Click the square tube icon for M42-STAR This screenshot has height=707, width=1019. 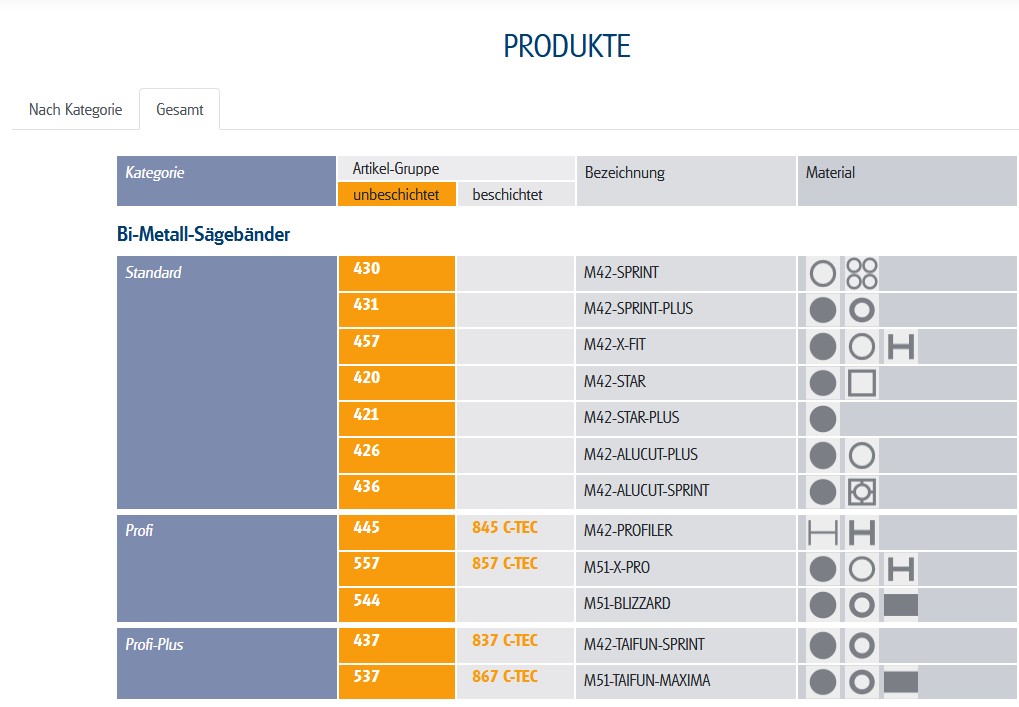click(861, 383)
